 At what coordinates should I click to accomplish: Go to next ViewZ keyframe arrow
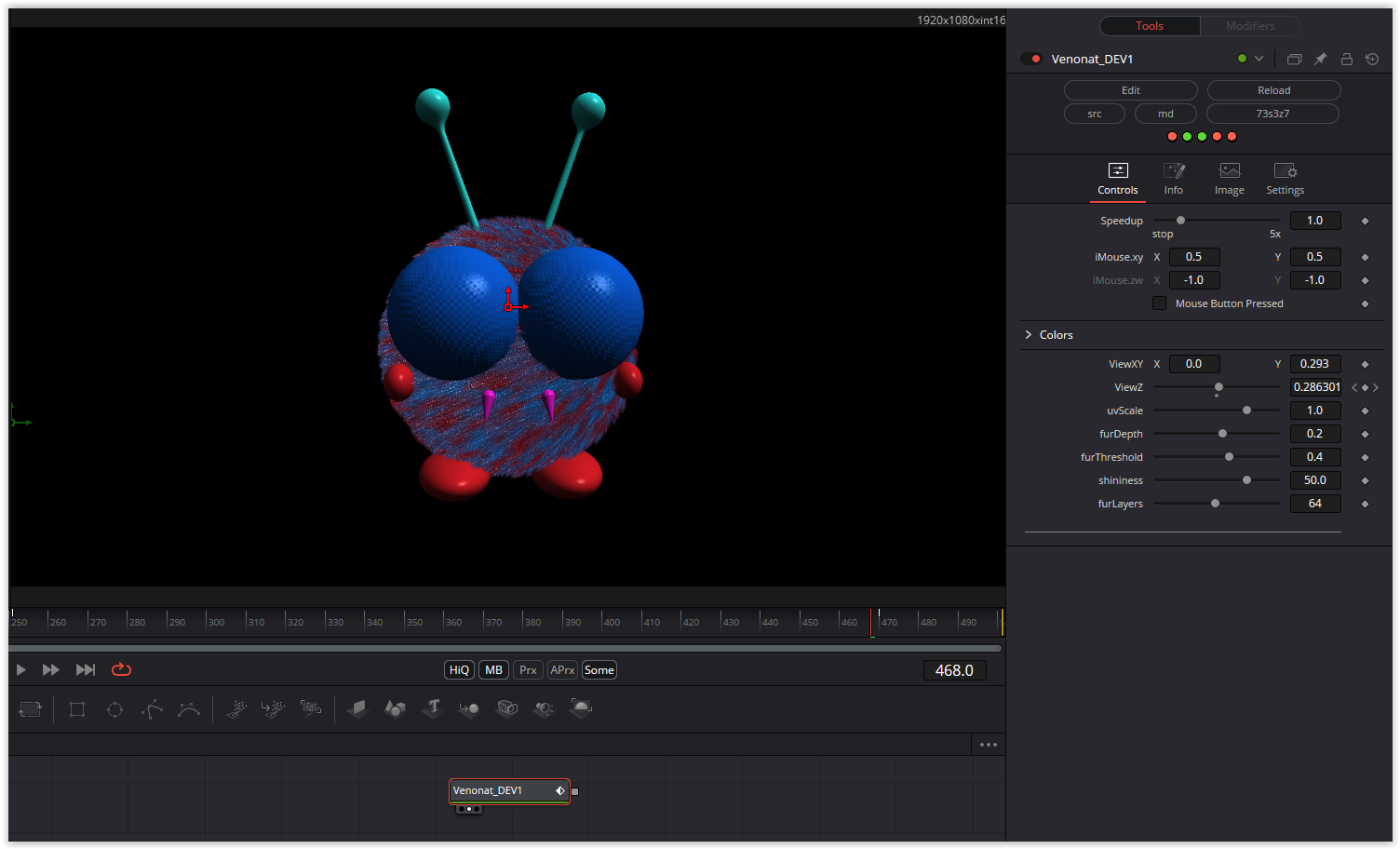click(x=1376, y=387)
